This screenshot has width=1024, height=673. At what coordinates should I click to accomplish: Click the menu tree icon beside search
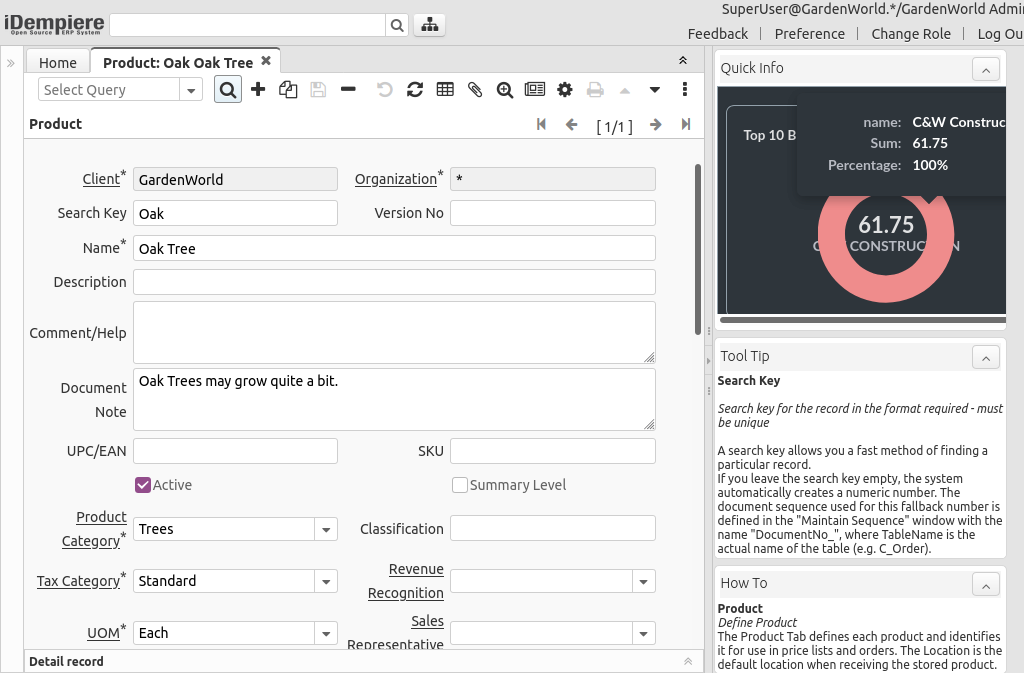pyautogui.click(x=429, y=25)
